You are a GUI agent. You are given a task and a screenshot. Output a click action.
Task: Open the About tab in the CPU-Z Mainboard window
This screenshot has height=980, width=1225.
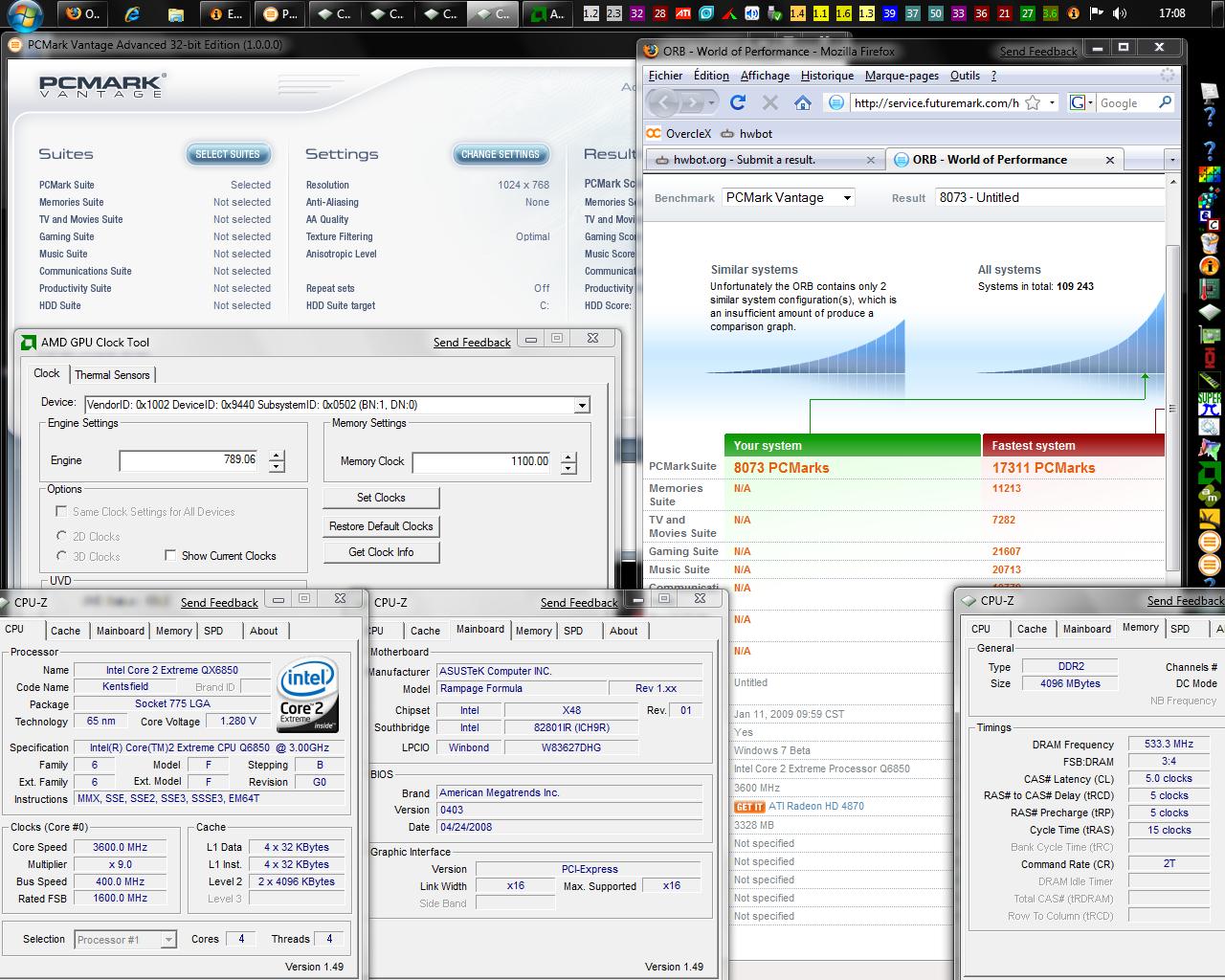623,631
